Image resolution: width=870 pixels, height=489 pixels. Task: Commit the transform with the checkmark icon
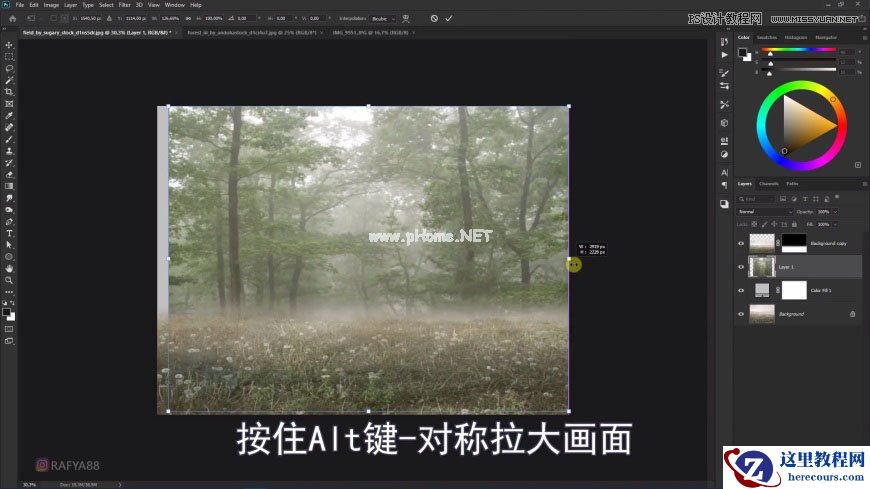click(x=448, y=18)
